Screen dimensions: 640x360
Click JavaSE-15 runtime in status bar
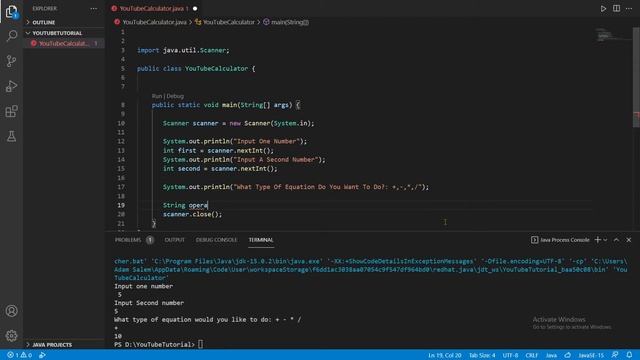point(591,355)
